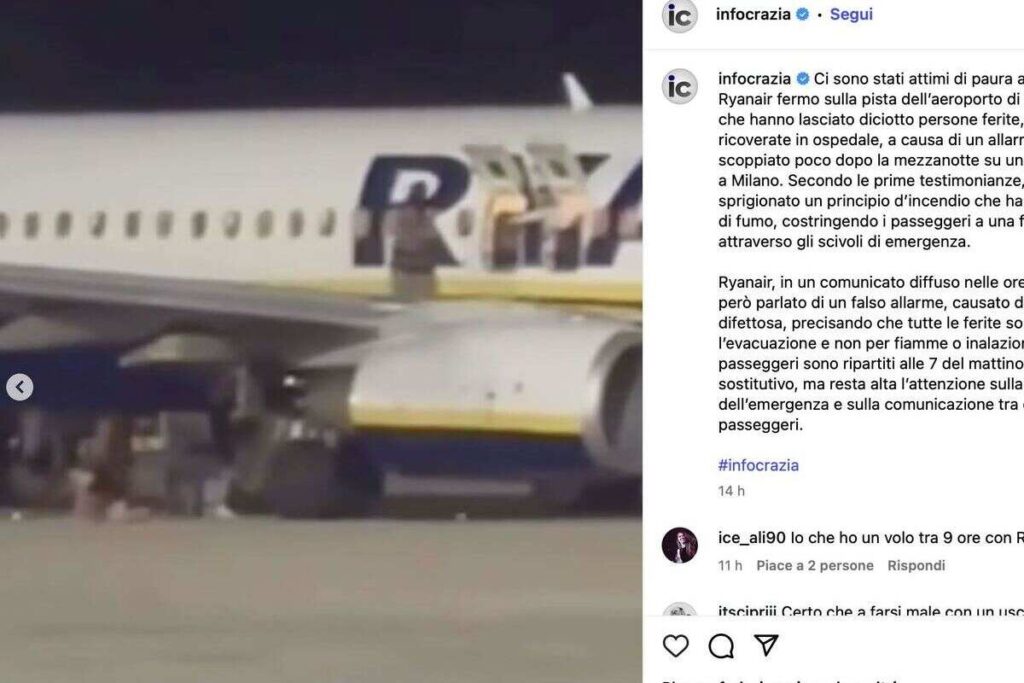This screenshot has width=1024, height=683.
Task: Open infocrazia profile picture in header
Action: (679, 16)
